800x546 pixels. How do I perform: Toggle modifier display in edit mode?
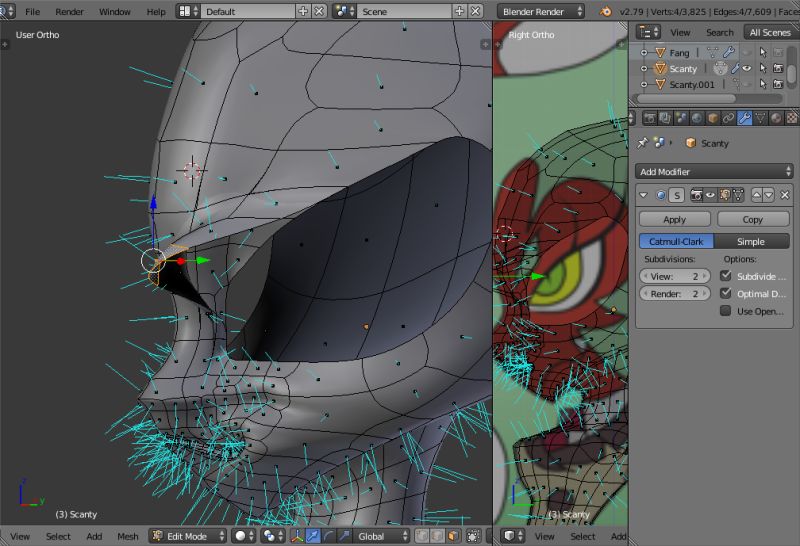pos(724,195)
